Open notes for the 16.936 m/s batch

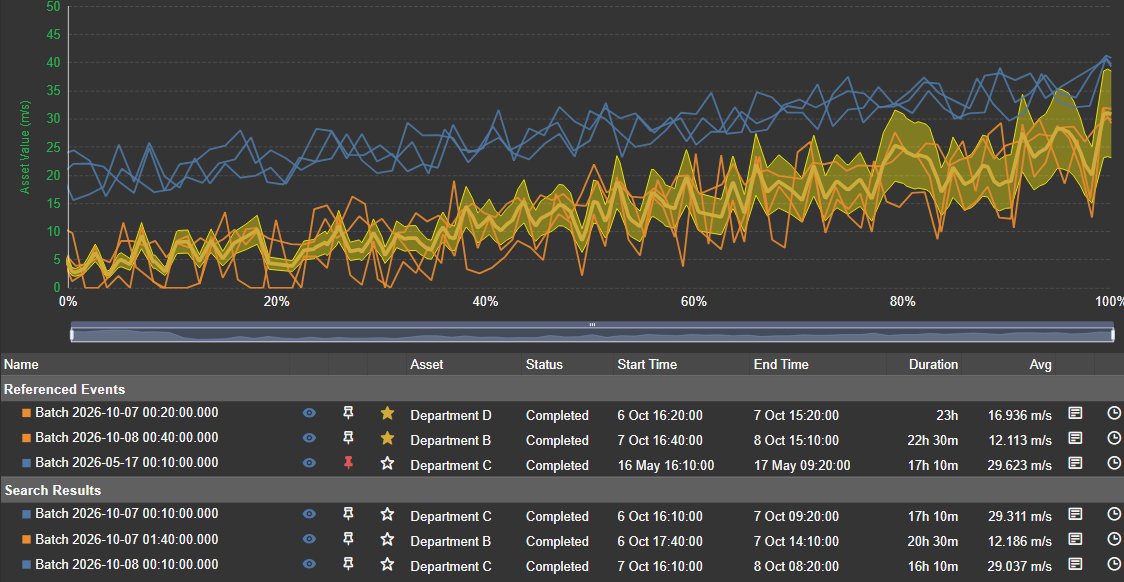pyautogui.click(x=1075, y=413)
